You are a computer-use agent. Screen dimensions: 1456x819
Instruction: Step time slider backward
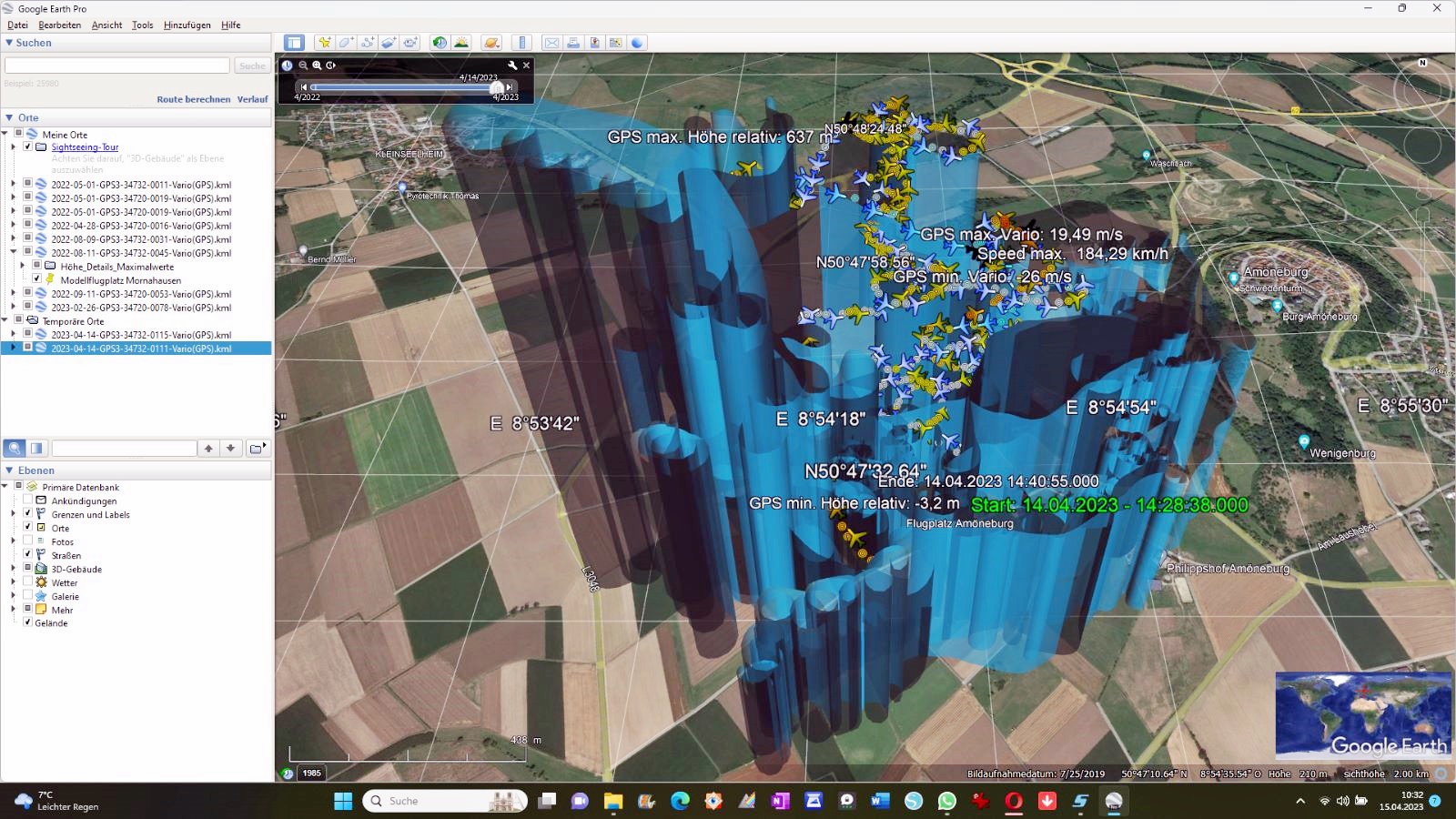point(303,87)
